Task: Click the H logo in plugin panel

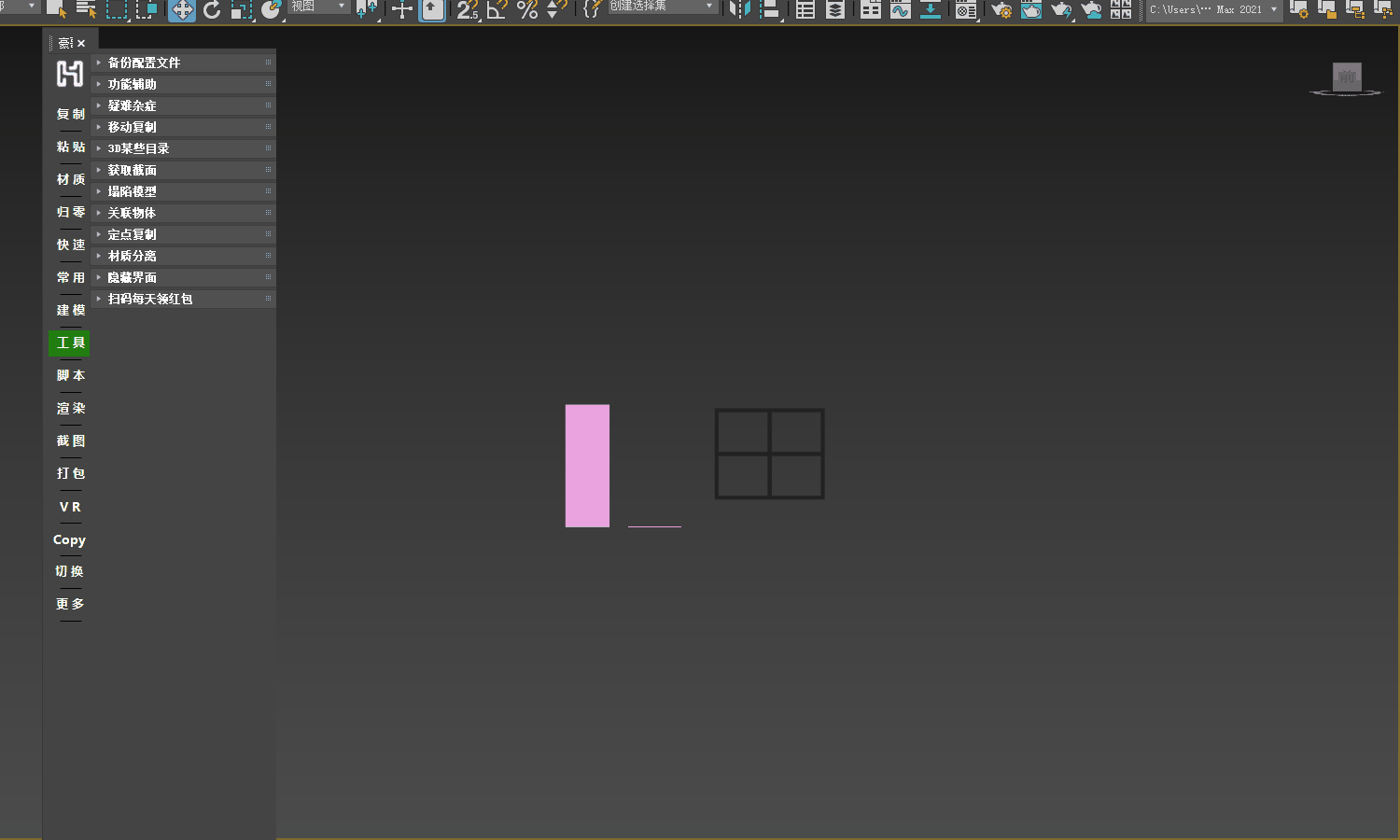Action: [x=70, y=74]
